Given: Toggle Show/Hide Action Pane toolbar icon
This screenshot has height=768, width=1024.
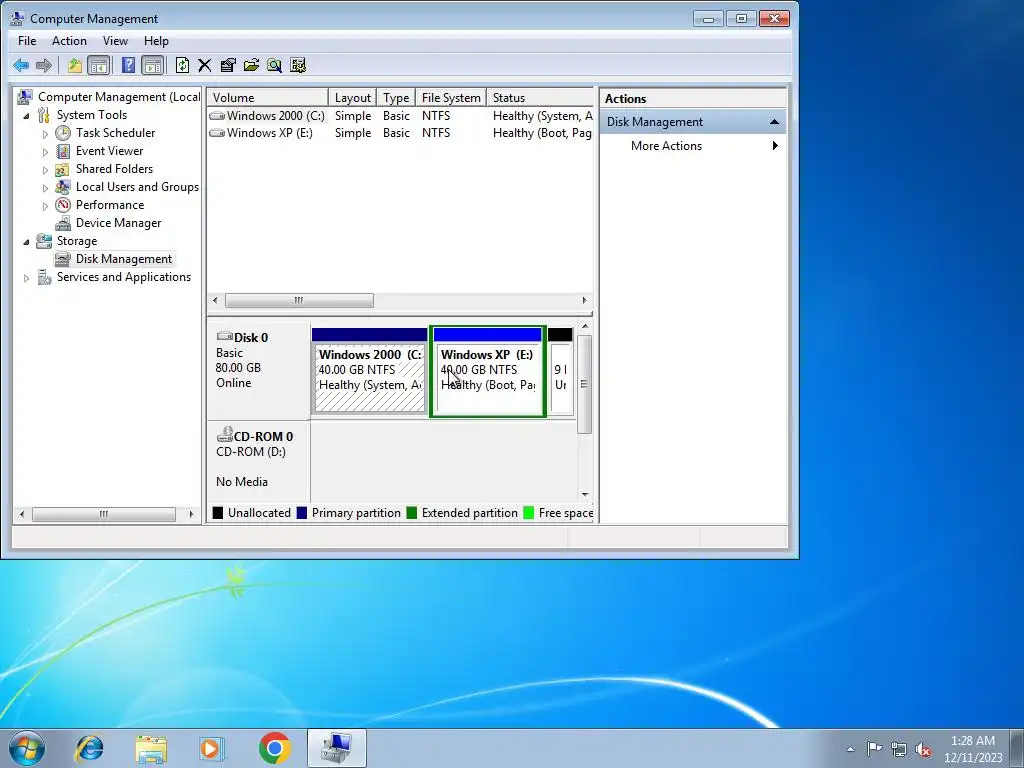Looking at the screenshot, I should point(152,65).
